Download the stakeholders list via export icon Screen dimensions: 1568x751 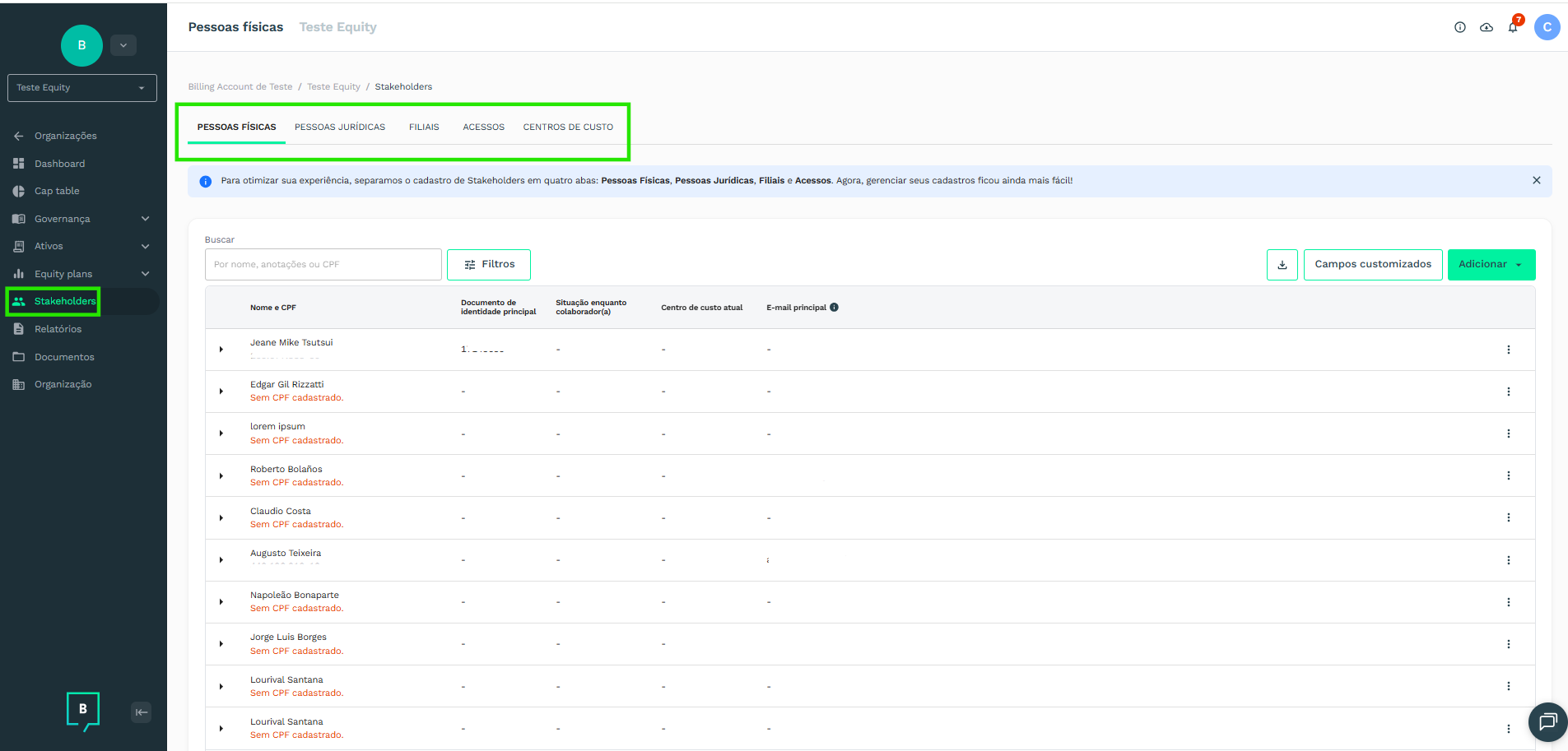tap(1282, 265)
